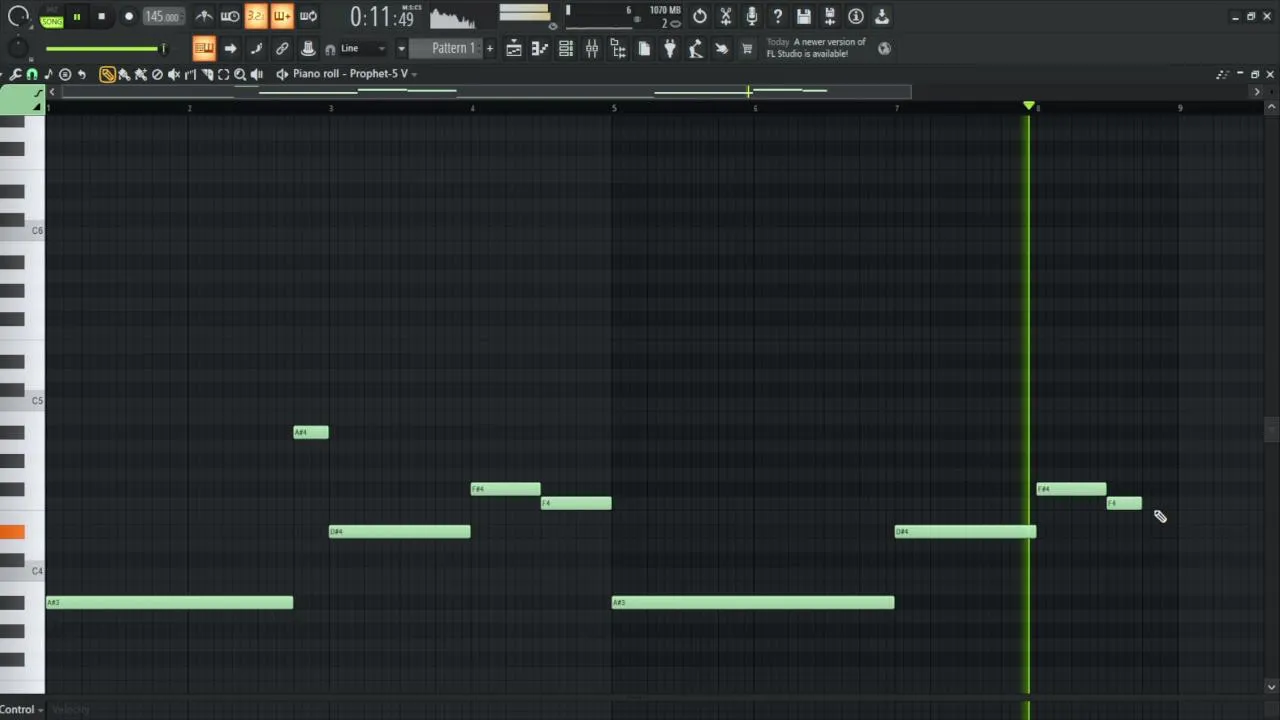Image resolution: width=1280 pixels, height=720 pixels.
Task: Toggle the 3-2-1 recording countdown
Action: pos(256,16)
